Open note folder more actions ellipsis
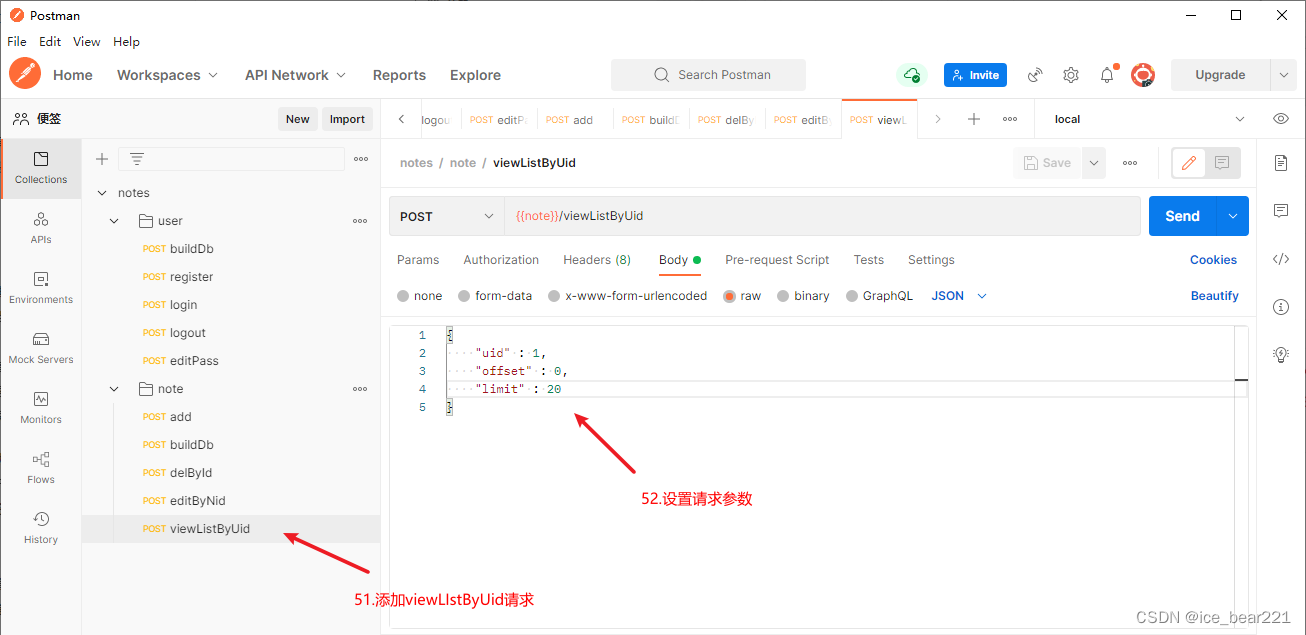Viewport: 1306px width, 635px height. 360,389
